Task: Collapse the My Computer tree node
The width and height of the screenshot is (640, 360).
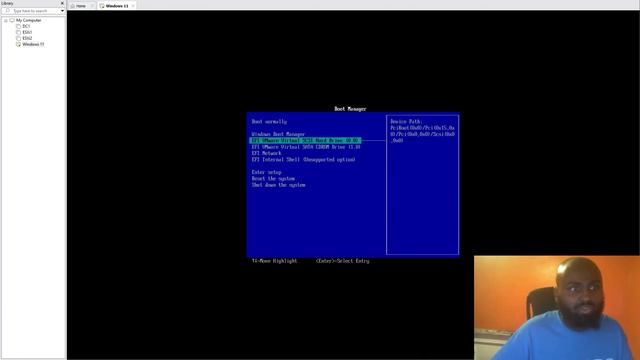Action: point(6,20)
